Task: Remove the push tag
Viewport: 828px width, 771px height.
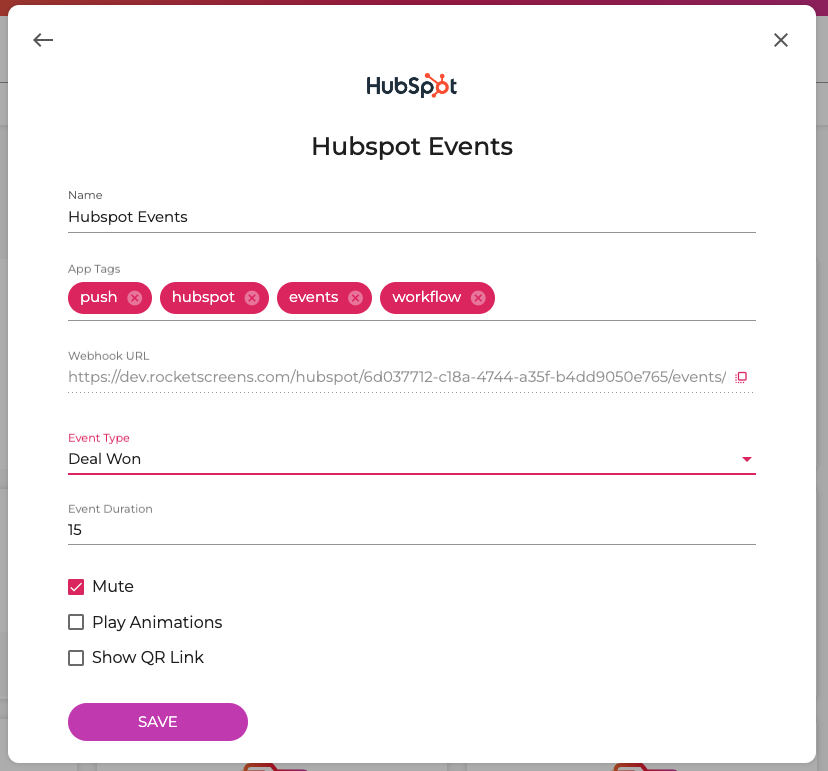Action: [137, 297]
